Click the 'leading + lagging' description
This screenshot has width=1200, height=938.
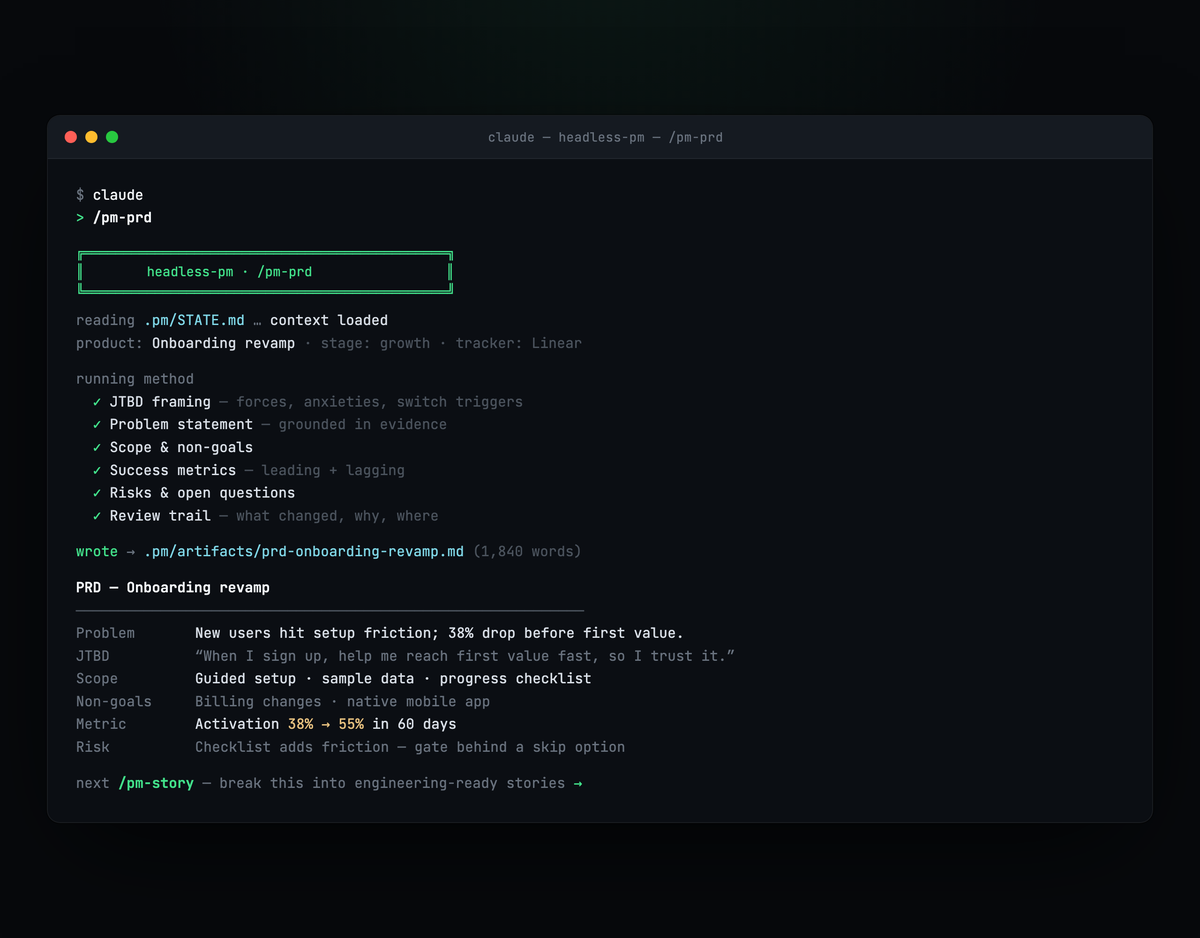[x=333, y=470]
